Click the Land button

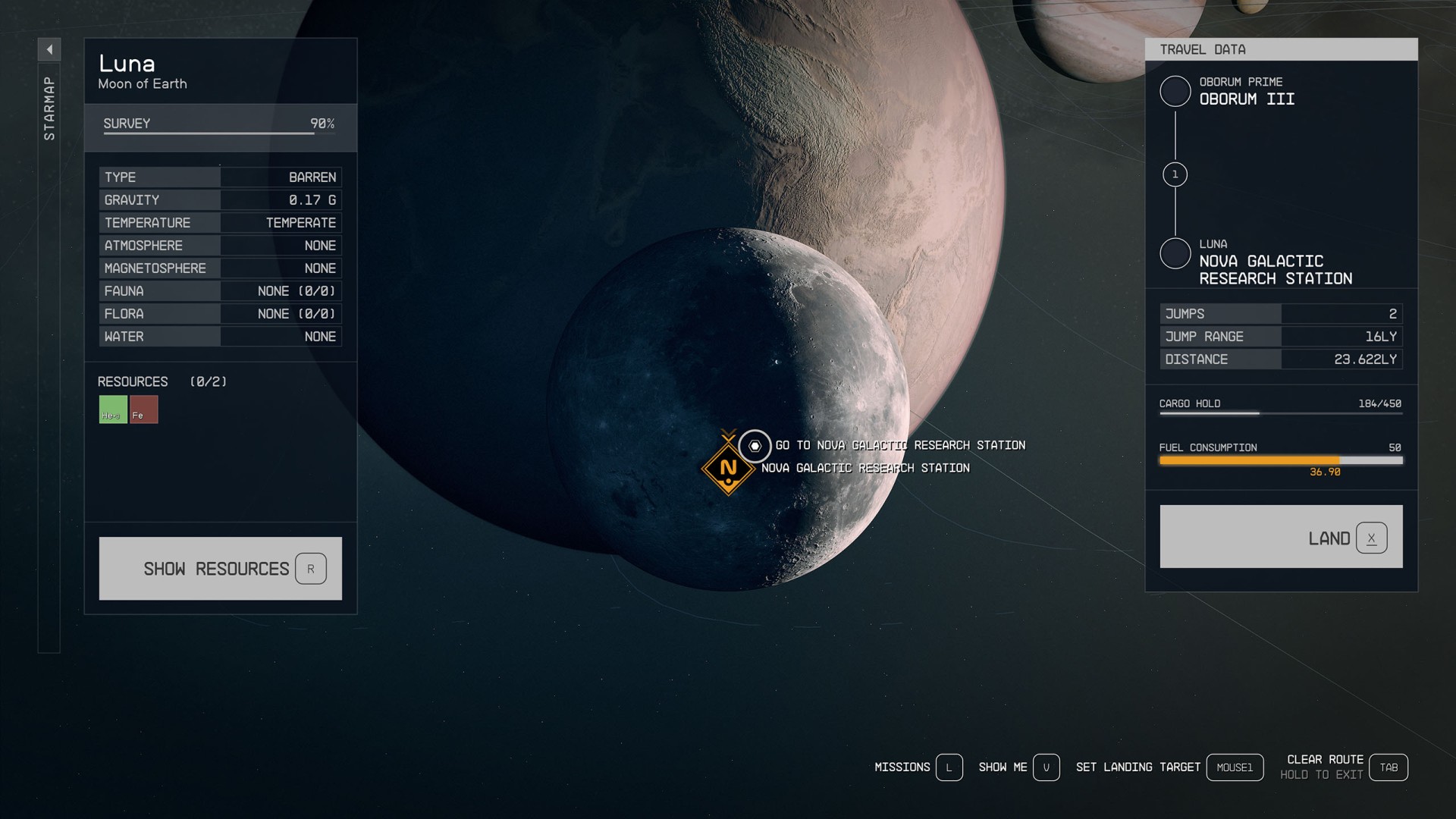click(1281, 537)
